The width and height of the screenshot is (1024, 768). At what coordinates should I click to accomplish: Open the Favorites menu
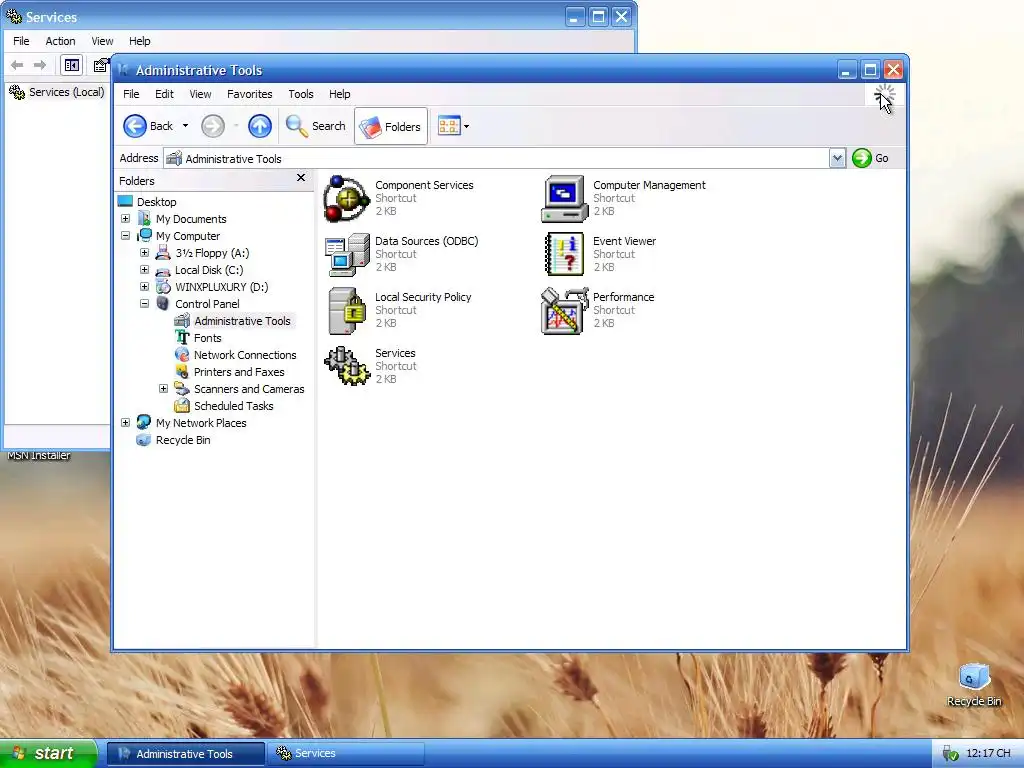click(x=249, y=94)
